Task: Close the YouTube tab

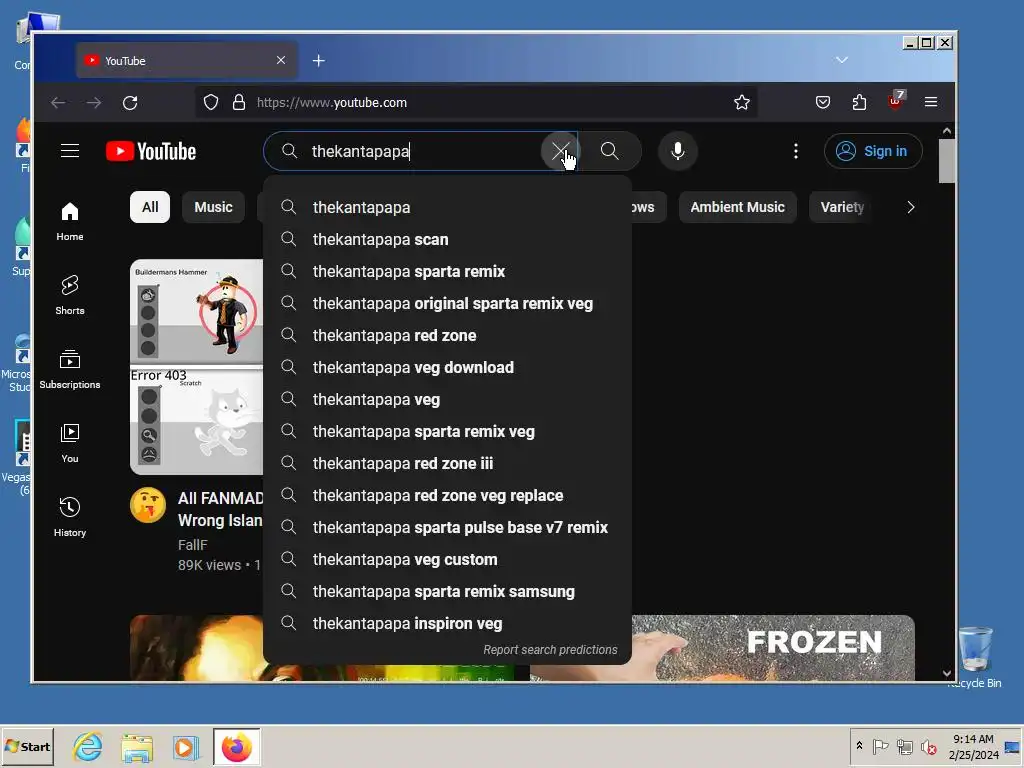Action: 281,60
